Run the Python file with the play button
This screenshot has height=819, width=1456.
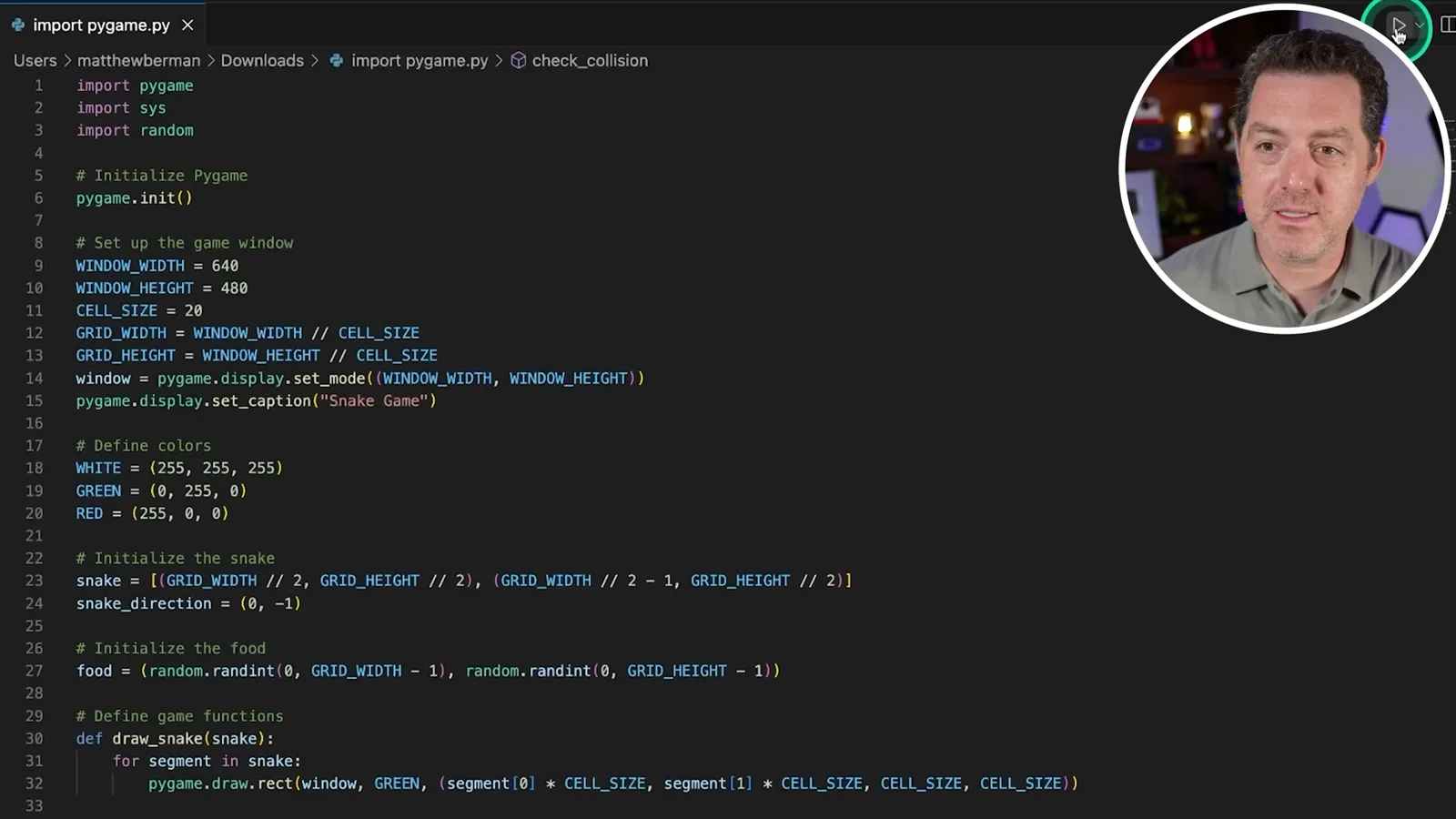[x=1399, y=25]
